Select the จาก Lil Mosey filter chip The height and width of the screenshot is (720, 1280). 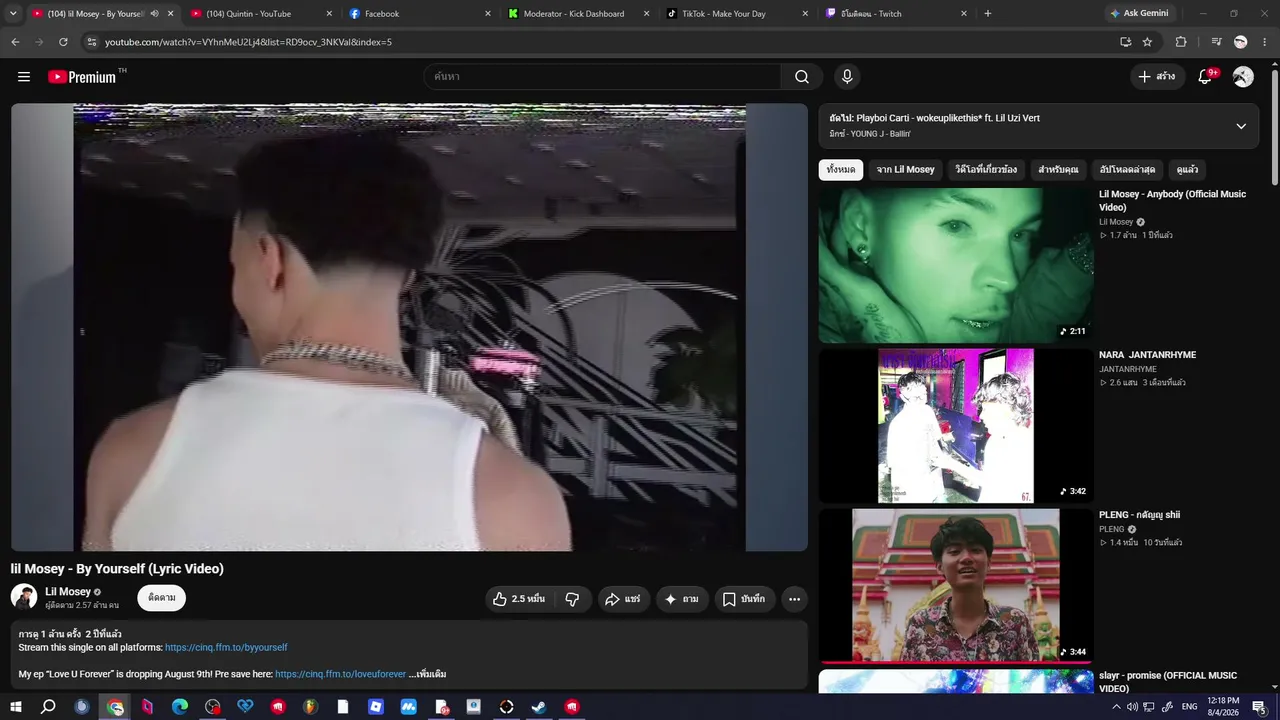pyautogui.click(x=906, y=170)
